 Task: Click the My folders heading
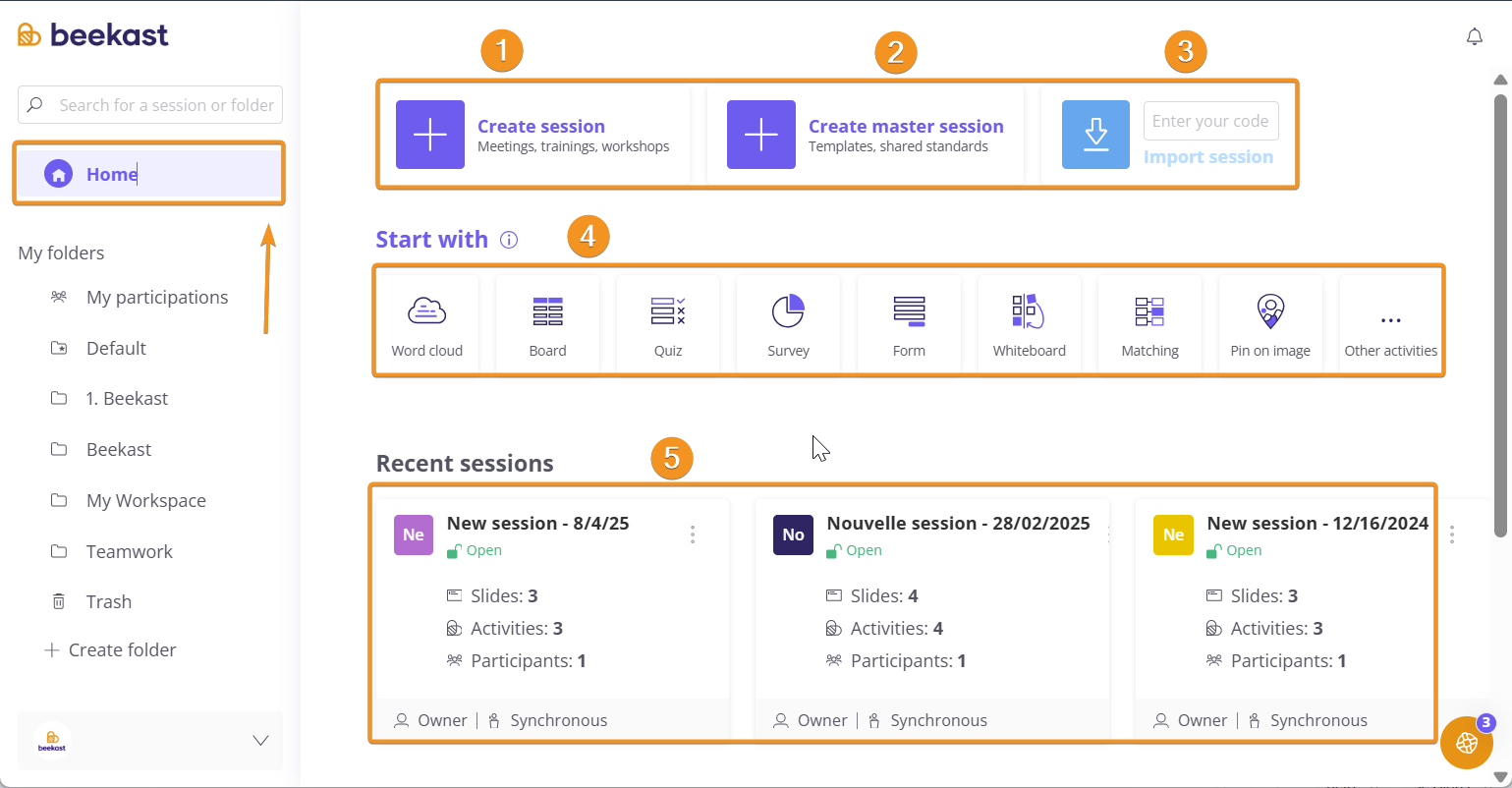61,253
